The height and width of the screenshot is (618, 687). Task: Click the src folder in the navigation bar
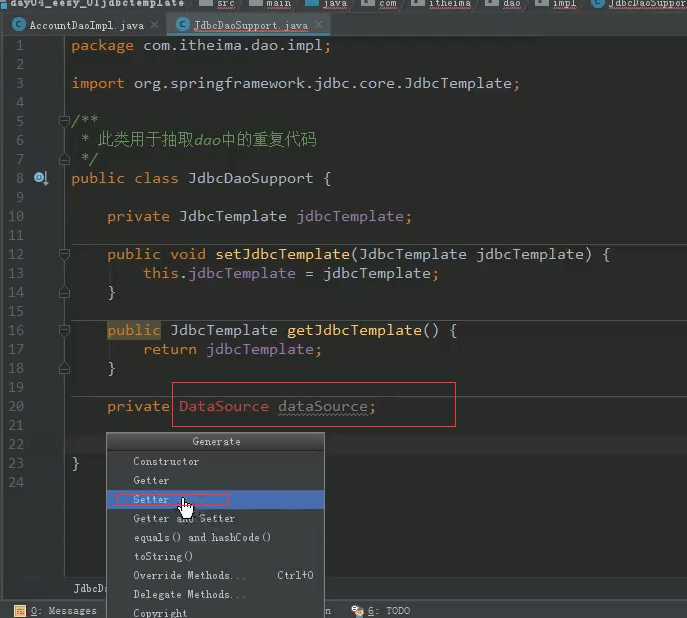(225, 4)
